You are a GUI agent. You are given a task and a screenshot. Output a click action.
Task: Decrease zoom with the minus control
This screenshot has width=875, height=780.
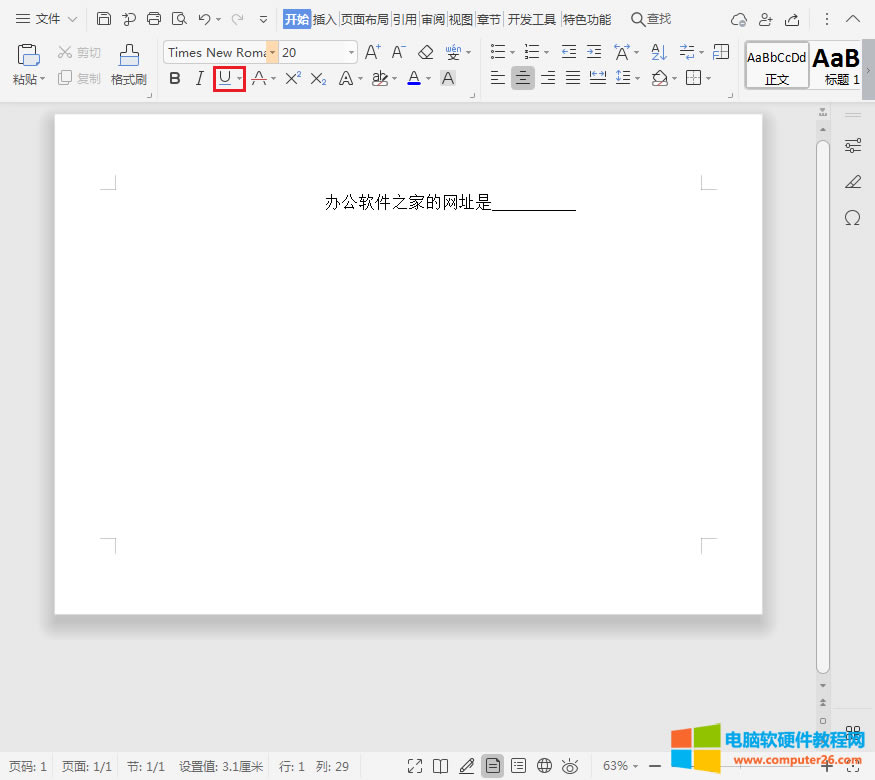coord(655,766)
